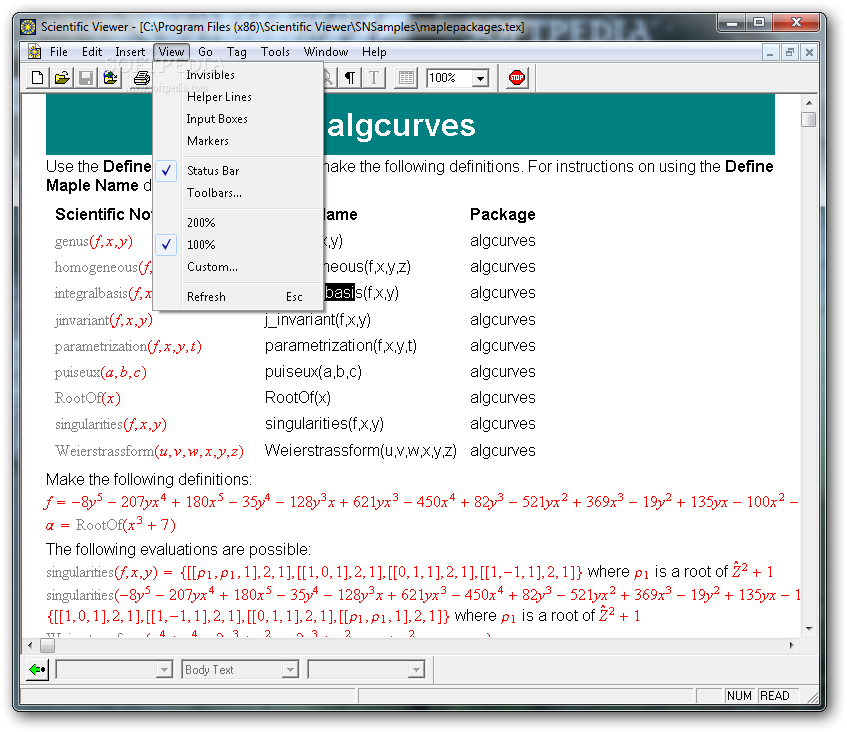The width and height of the screenshot is (847, 732).
Task: Toggle Invisibles in the View menu
Action: click(x=239, y=75)
